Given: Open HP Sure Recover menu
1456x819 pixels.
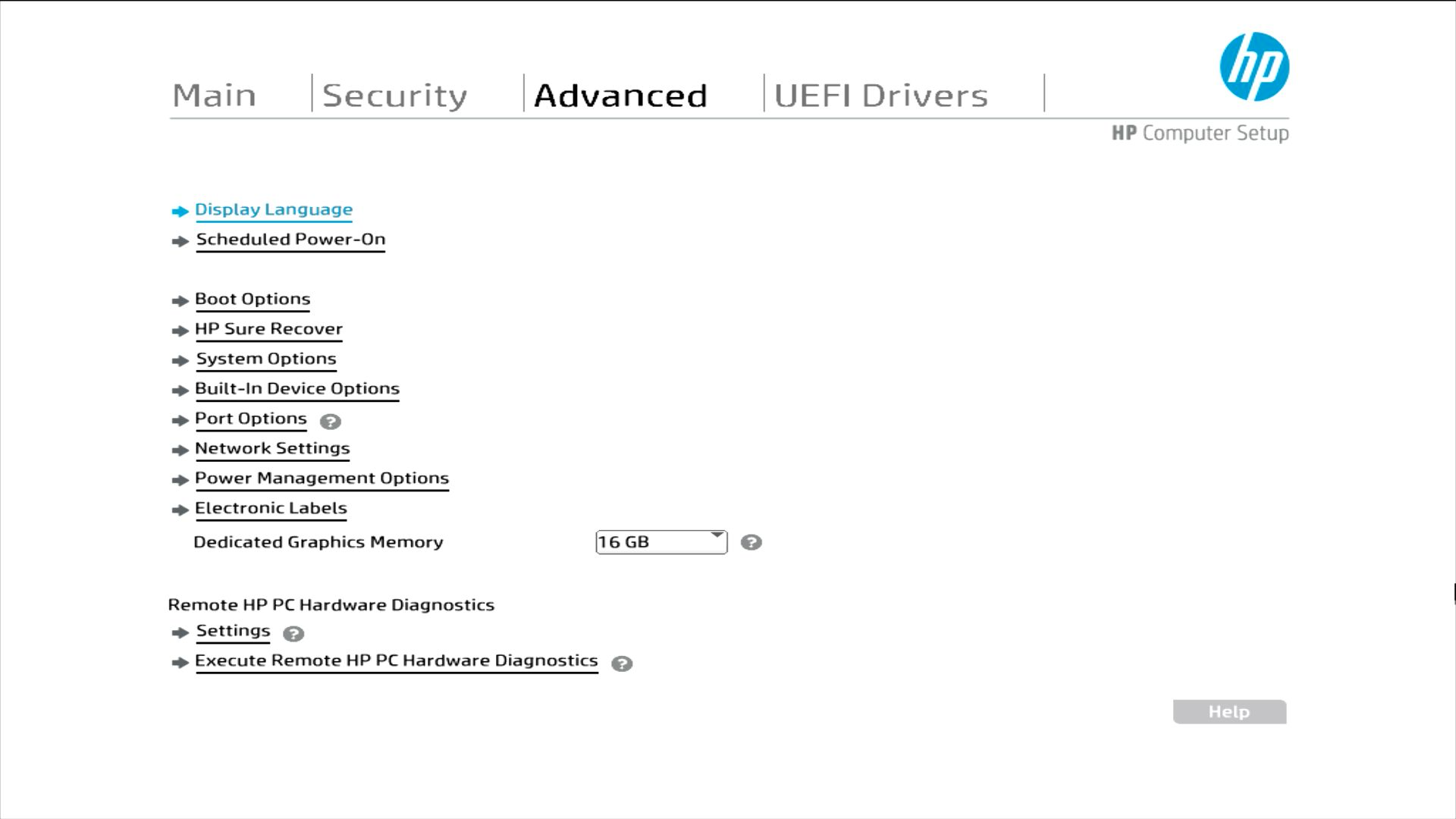Looking at the screenshot, I should tap(268, 329).
